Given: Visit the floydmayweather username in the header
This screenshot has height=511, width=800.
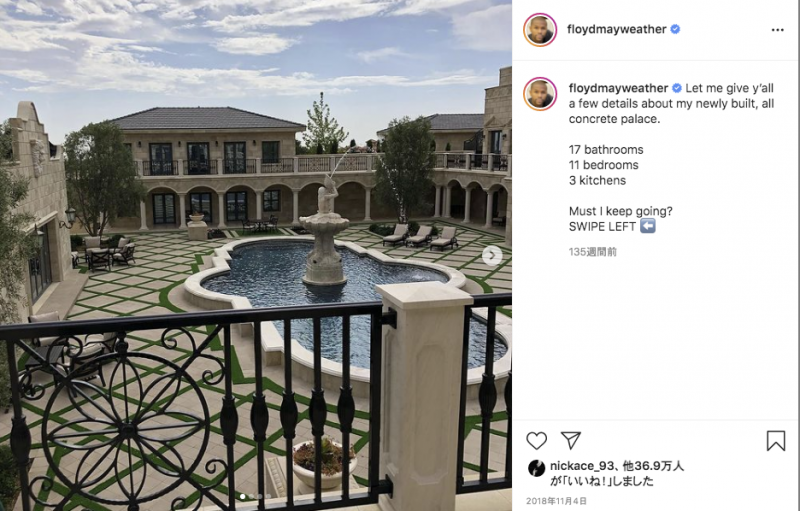Looking at the screenshot, I should 616,29.
